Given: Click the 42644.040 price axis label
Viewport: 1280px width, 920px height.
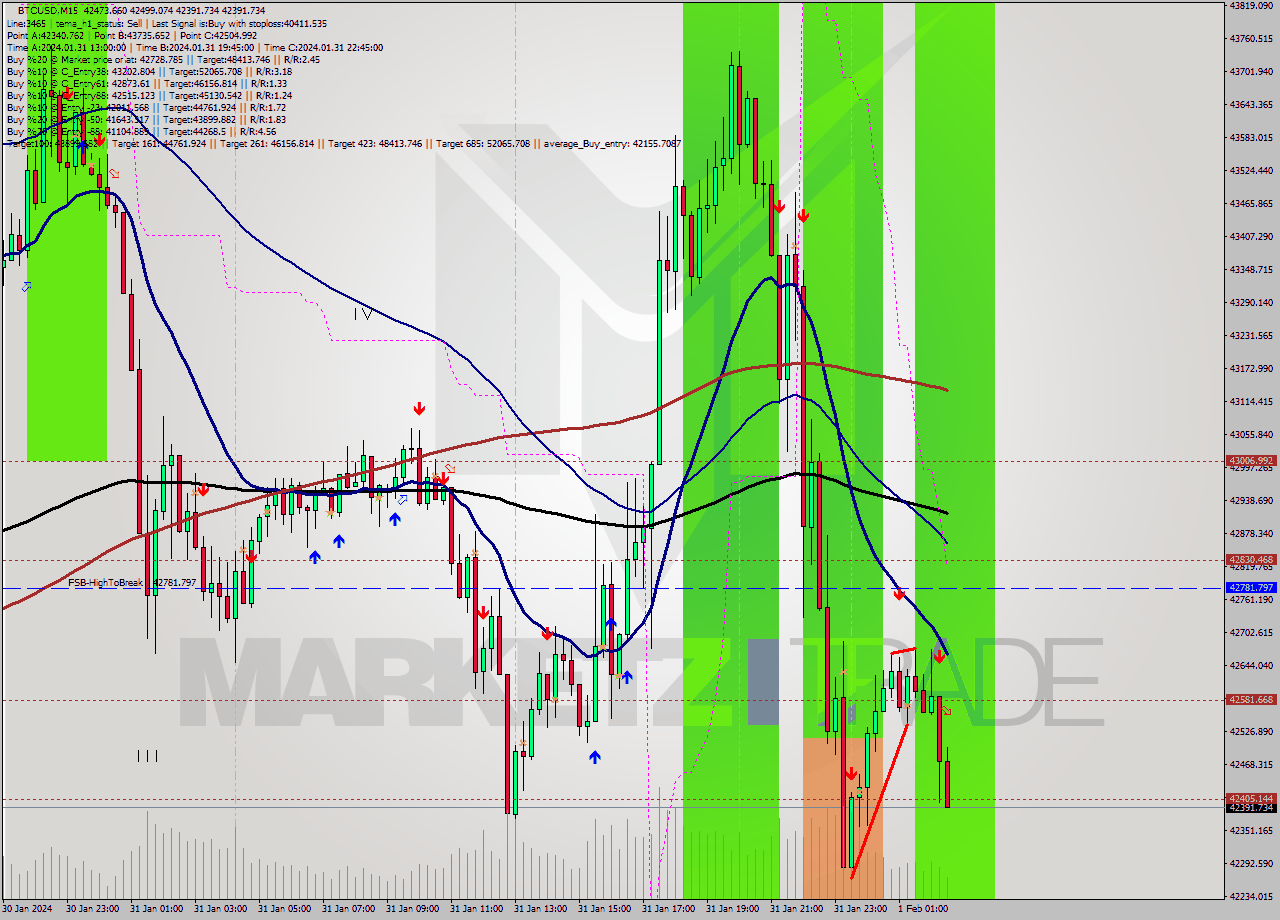Looking at the screenshot, I should 1251,665.
